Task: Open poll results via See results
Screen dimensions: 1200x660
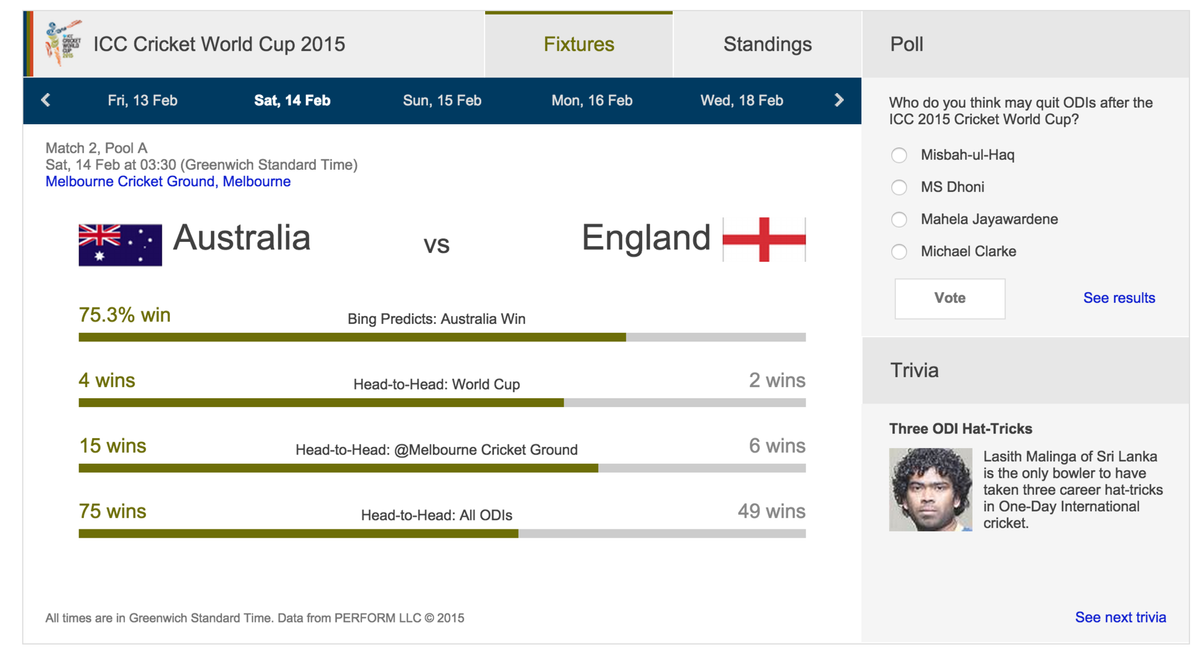Action: (1118, 297)
